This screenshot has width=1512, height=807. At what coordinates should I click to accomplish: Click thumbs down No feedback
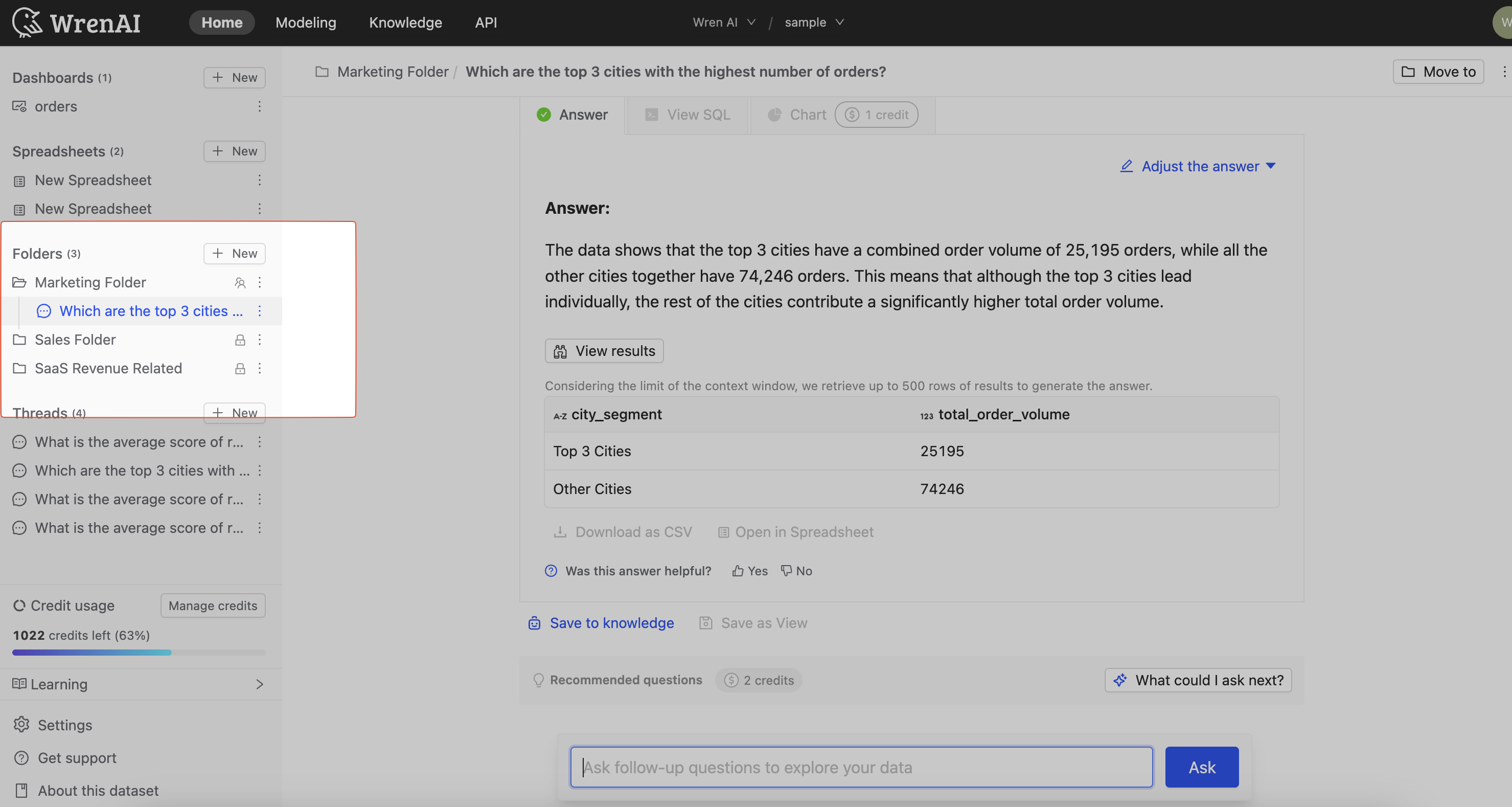click(796, 571)
